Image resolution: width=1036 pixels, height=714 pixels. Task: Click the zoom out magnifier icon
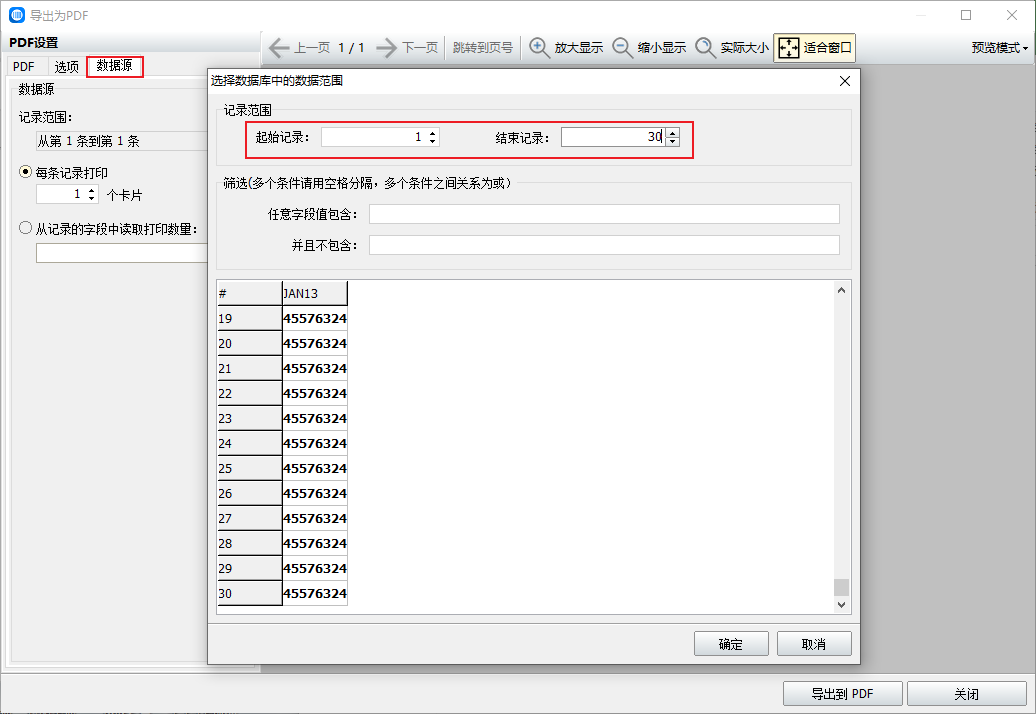coord(622,48)
